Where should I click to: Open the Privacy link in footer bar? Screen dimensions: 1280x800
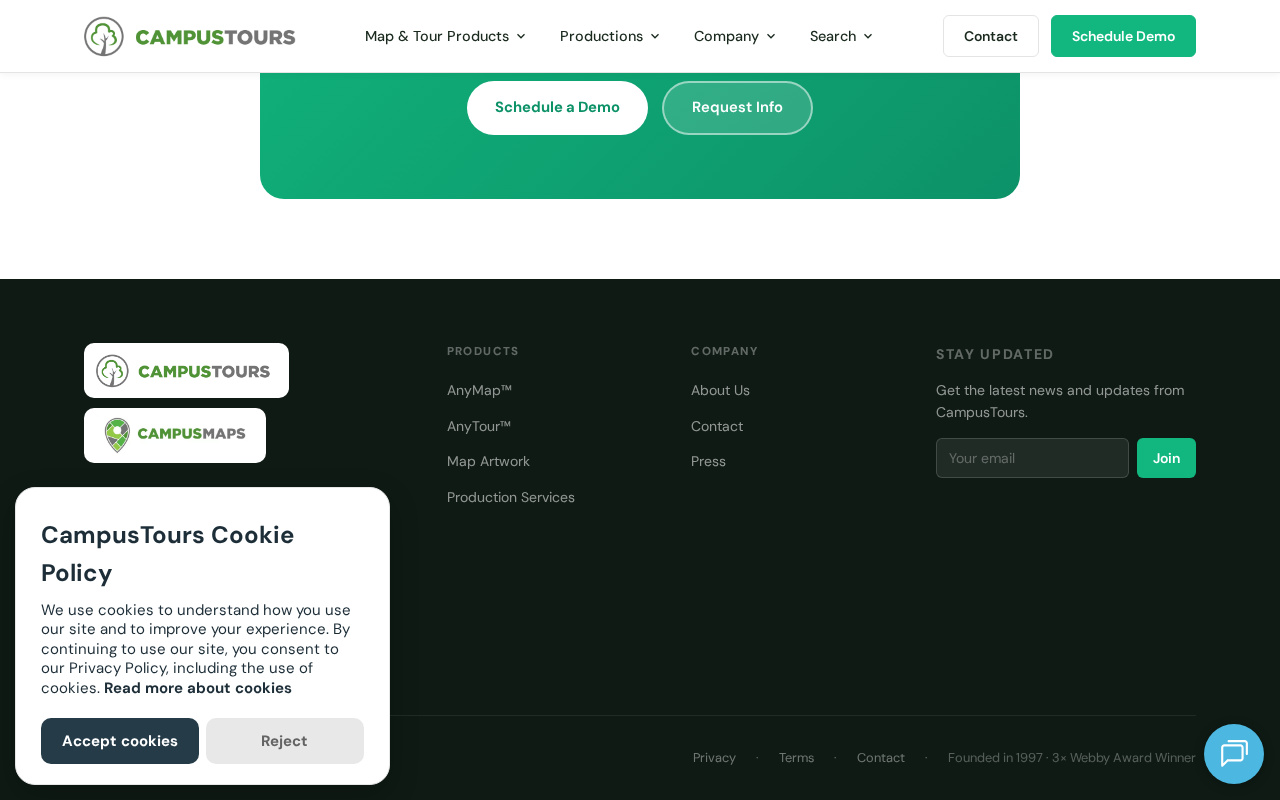pos(714,758)
